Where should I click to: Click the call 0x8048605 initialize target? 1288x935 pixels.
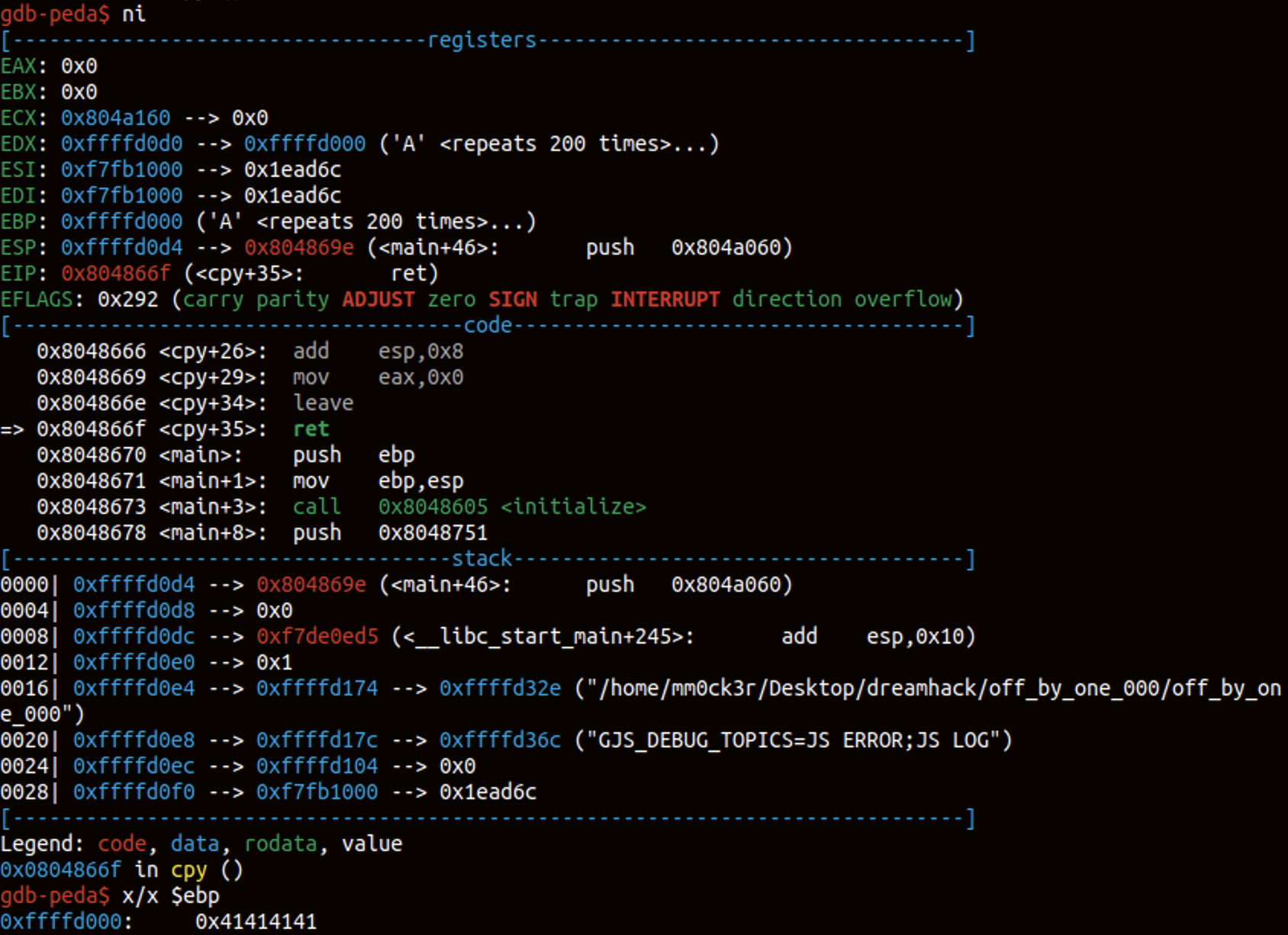513,507
